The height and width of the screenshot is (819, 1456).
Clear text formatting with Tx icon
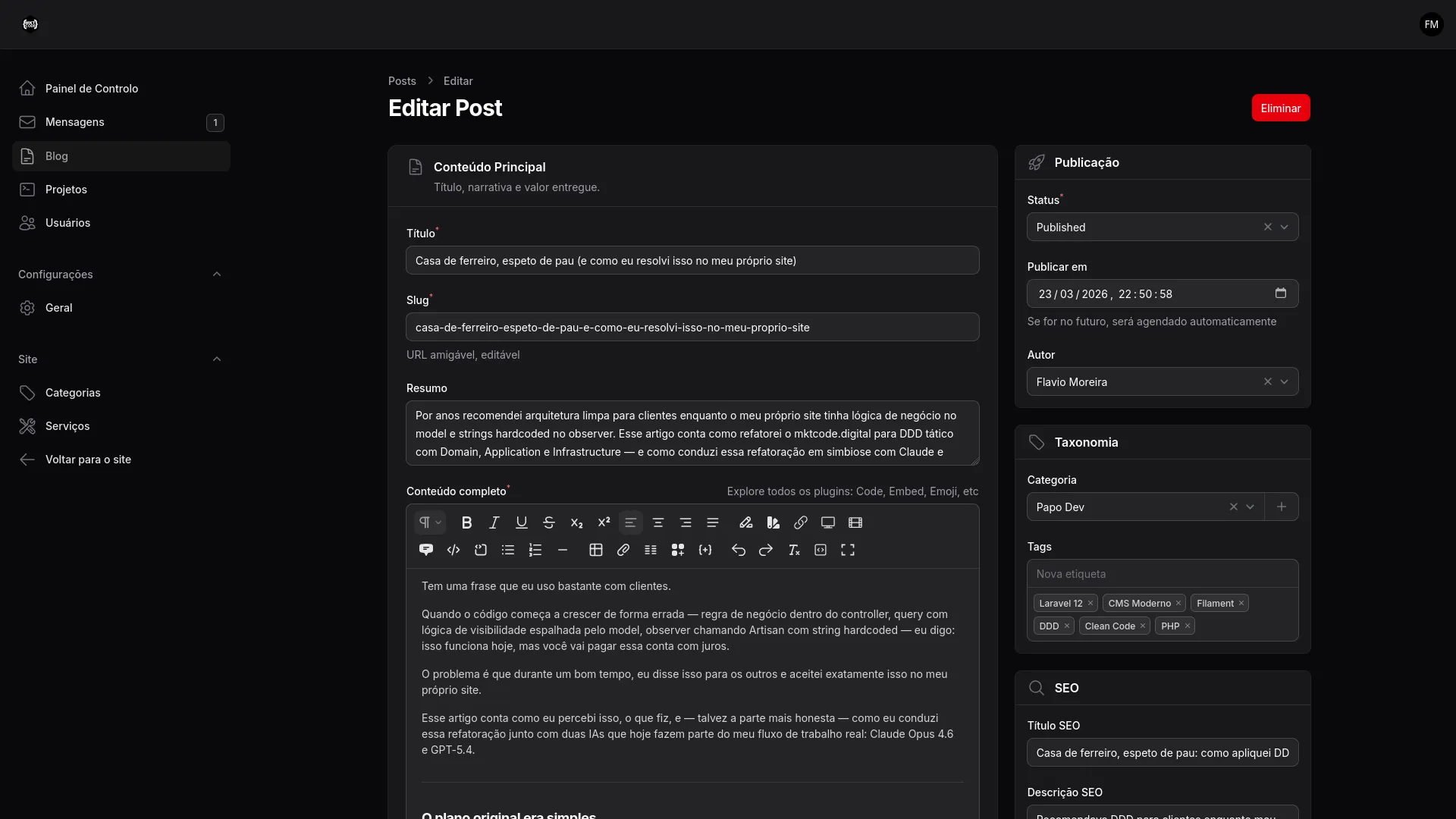point(794,550)
